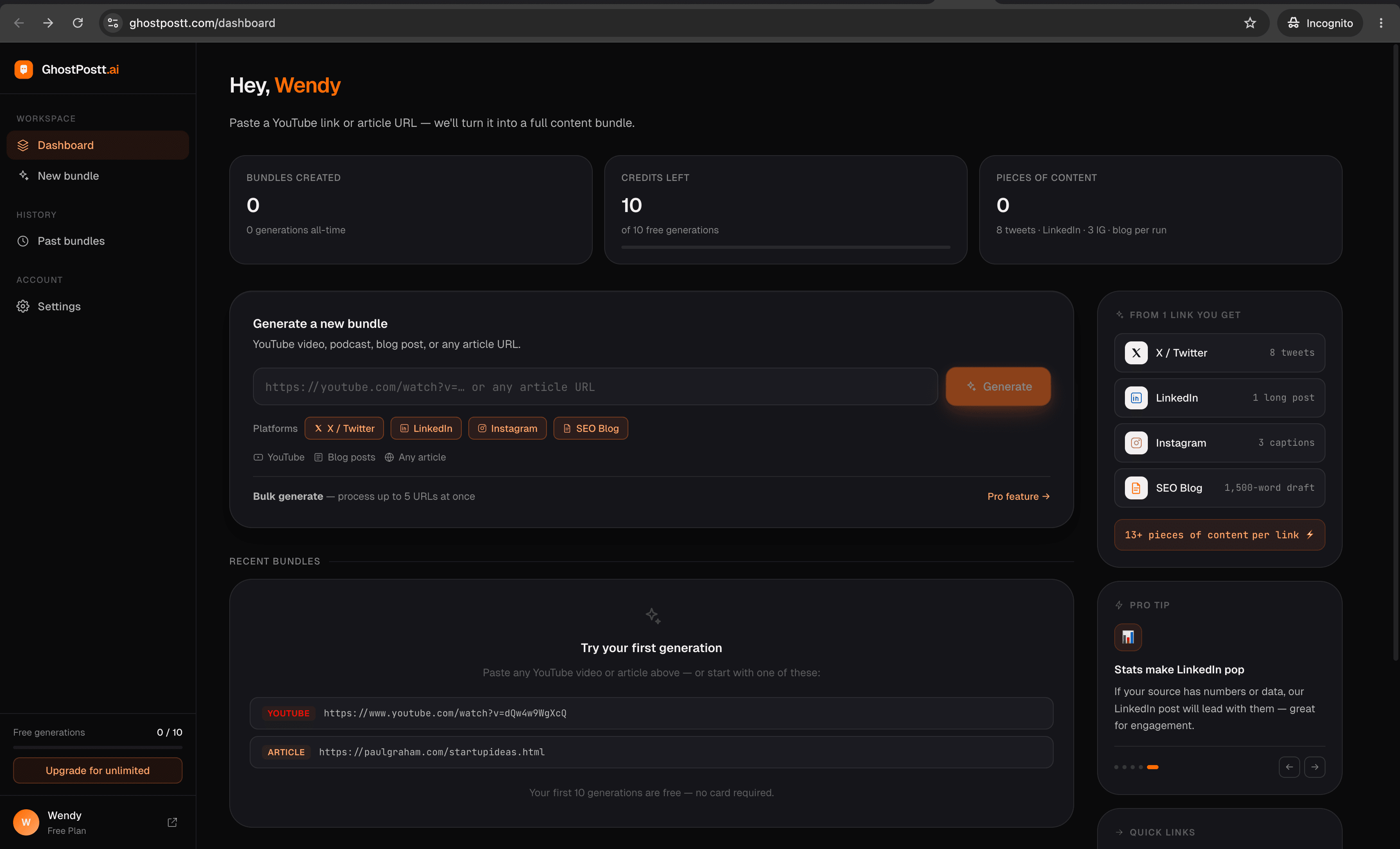Open the browser three-dot menu
The height and width of the screenshot is (849, 1400).
click(x=1381, y=23)
